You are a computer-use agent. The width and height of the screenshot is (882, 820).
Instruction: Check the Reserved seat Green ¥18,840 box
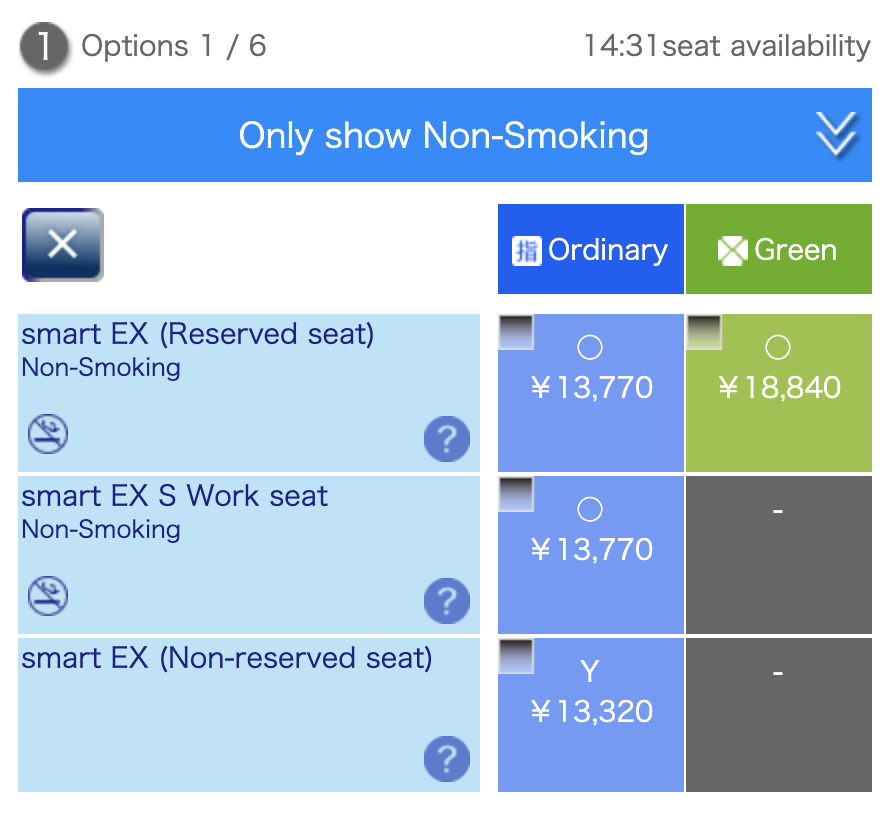[704, 332]
